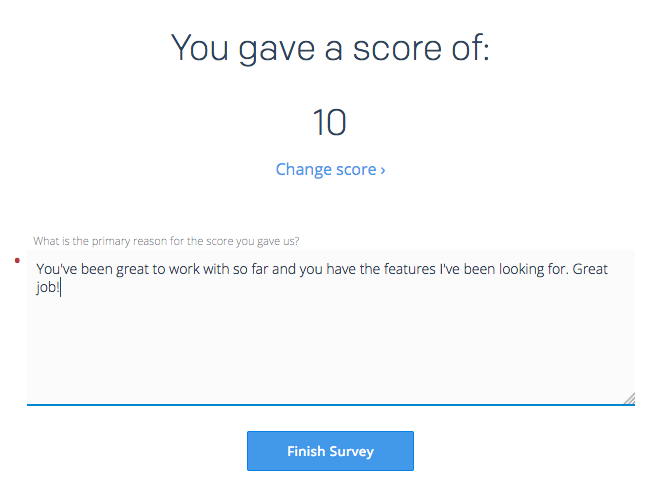Click the word "Change" in the link
The width and height of the screenshot is (658, 498).
point(304,169)
